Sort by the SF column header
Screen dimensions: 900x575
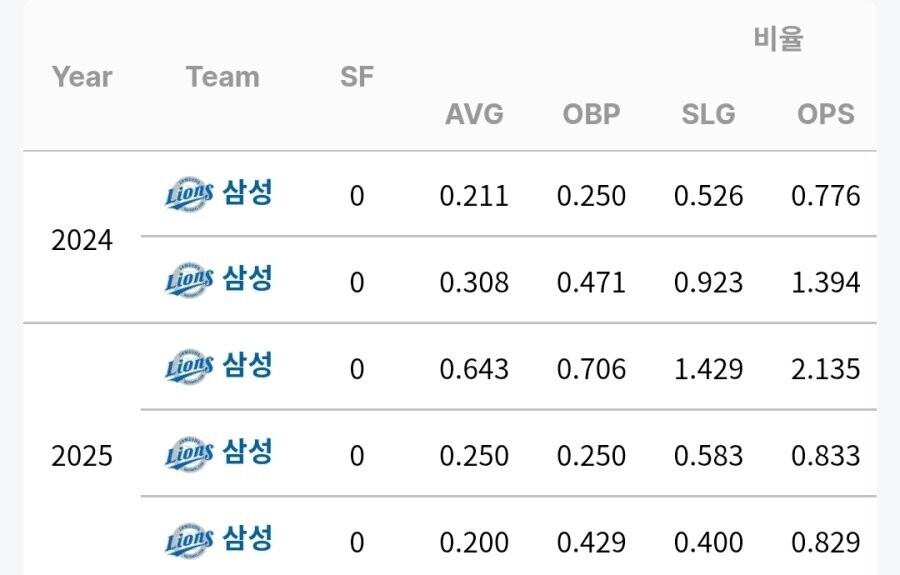pos(357,77)
